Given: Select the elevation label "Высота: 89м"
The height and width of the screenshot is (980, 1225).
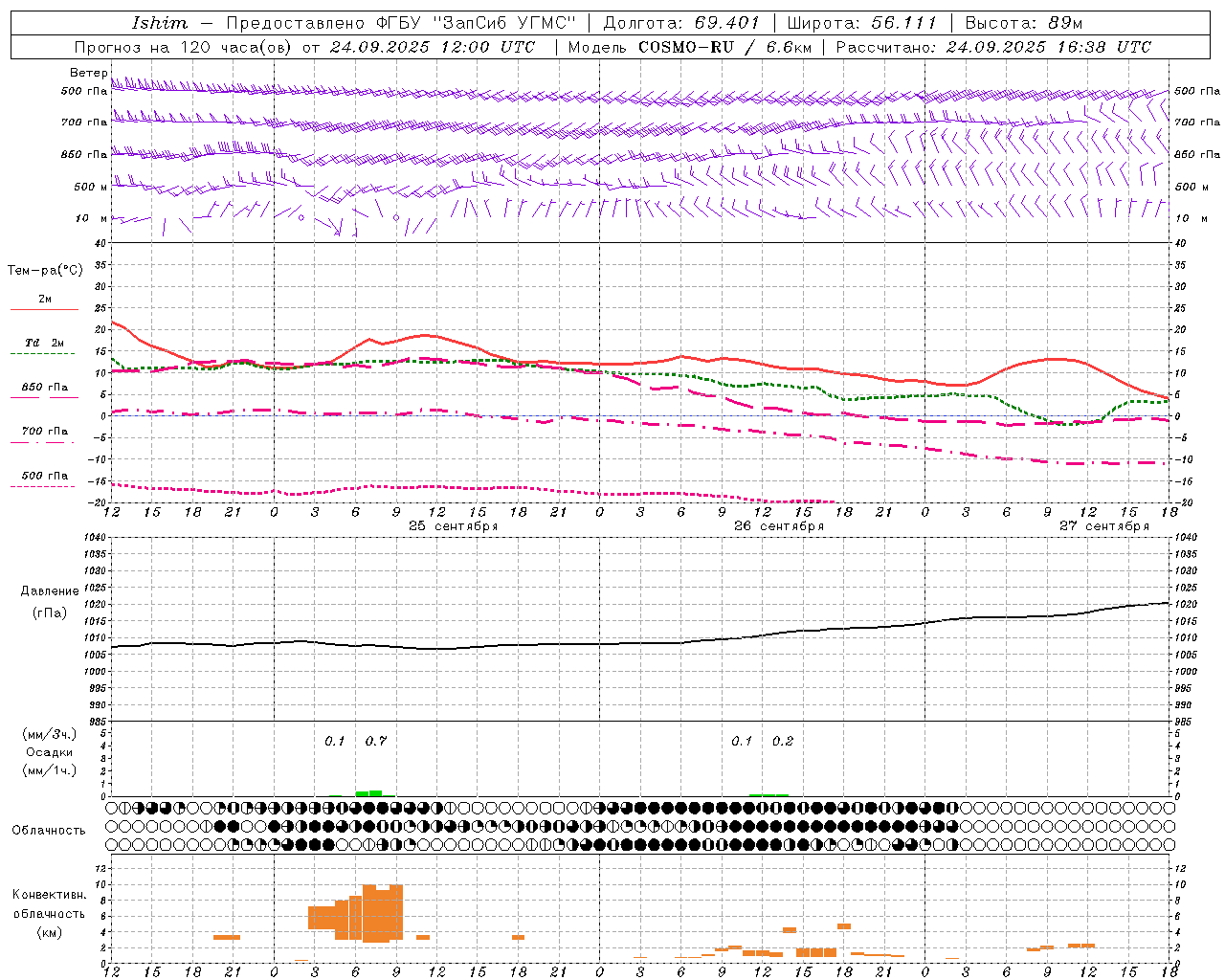Looking at the screenshot, I should 1024,23.
